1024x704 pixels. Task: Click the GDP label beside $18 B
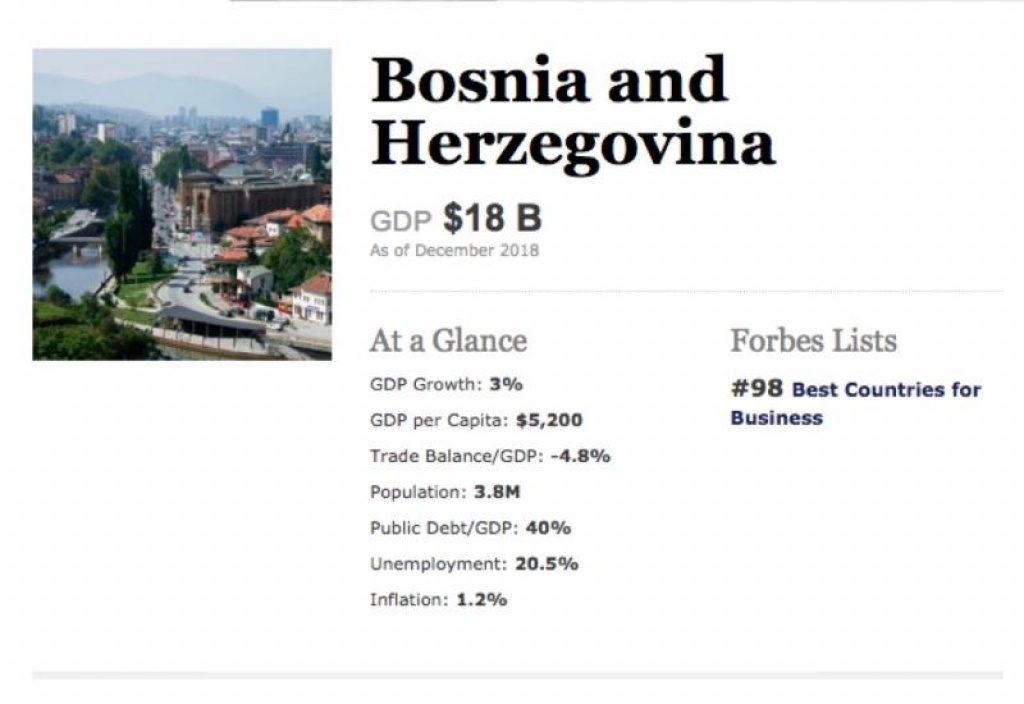click(x=401, y=221)
